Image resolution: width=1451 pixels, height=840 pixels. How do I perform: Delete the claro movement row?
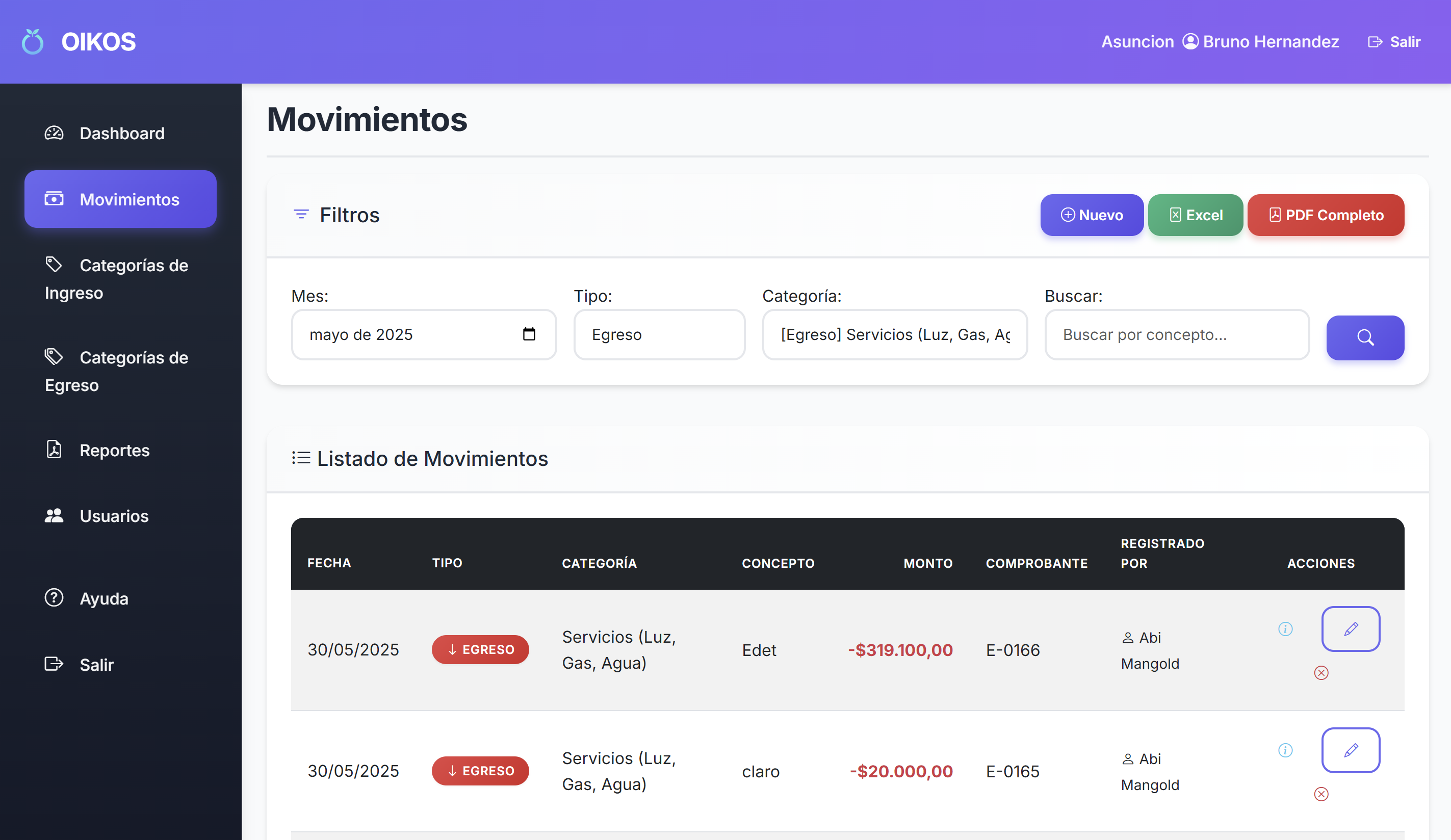coord(1321,794)
